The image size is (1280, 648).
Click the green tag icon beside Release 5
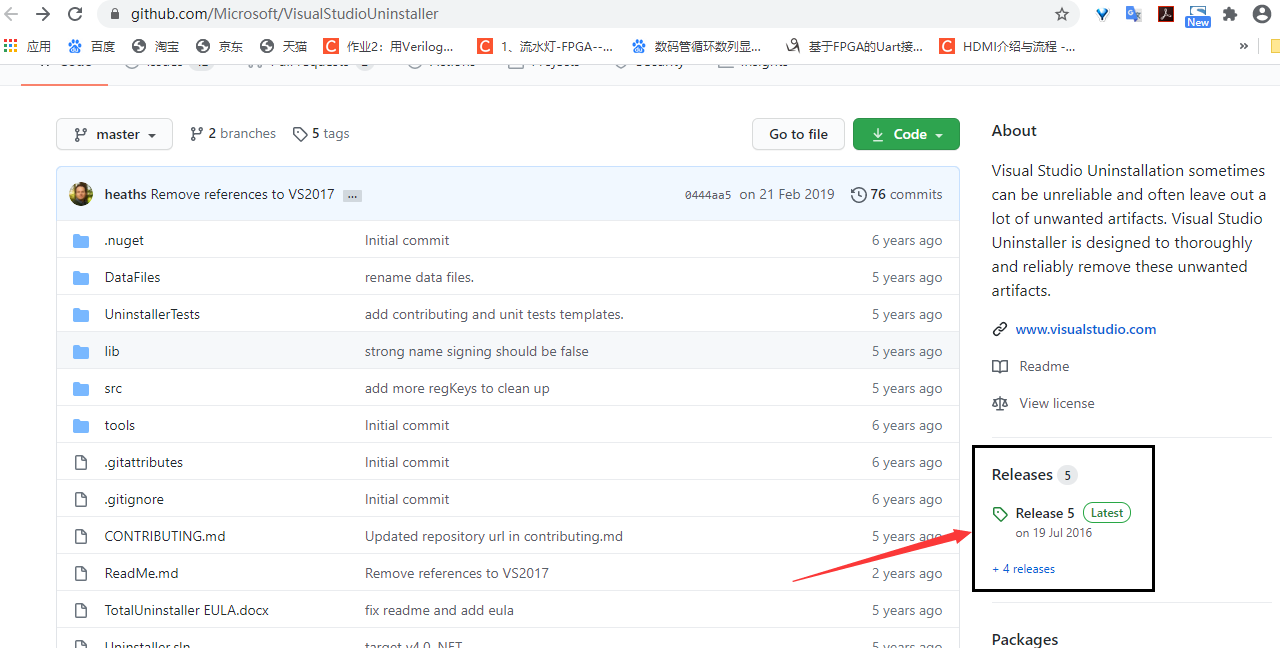[x=1000, y=514]
